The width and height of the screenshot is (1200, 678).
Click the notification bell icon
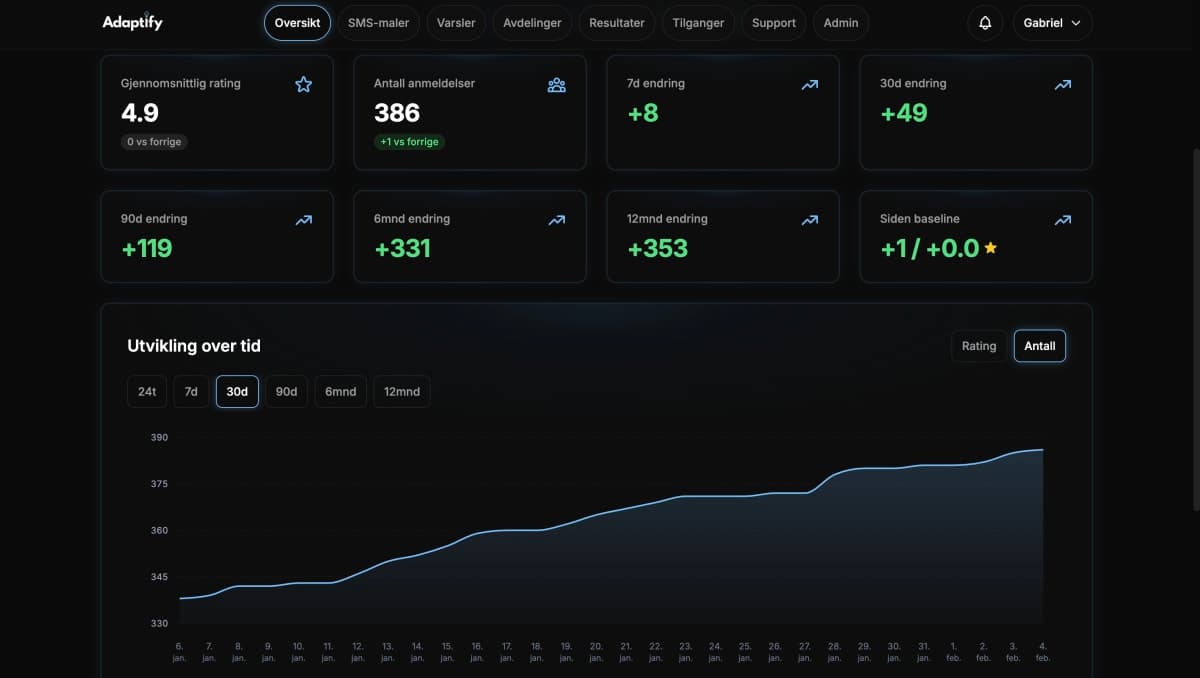[x=985, y=23]
